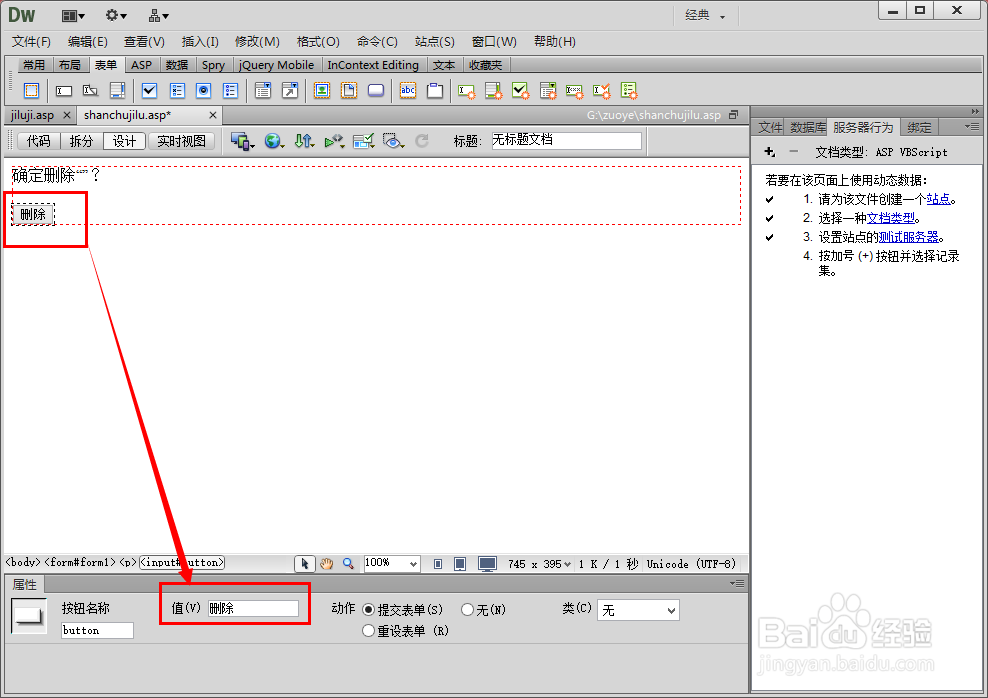Viewport: 988px width, 698px height.
Task: Pick the Select arrow tool in status bar
Action: tap(305, 564)
